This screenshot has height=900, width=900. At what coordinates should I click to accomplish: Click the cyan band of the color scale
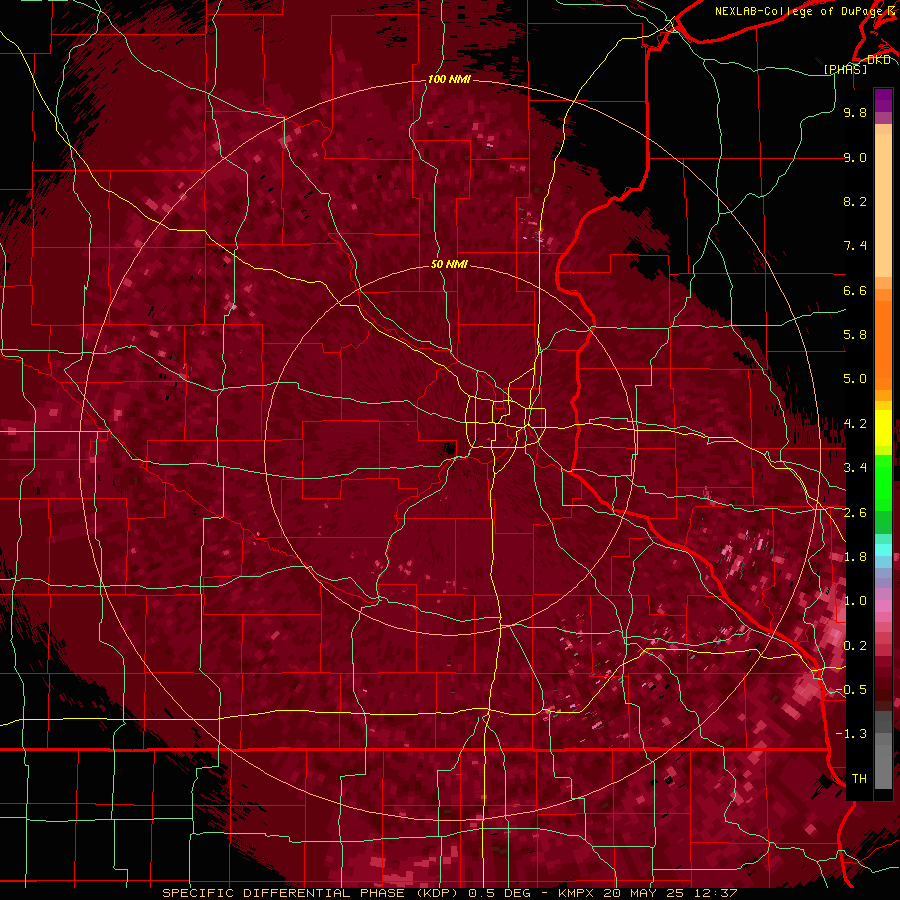click(883, 550)
